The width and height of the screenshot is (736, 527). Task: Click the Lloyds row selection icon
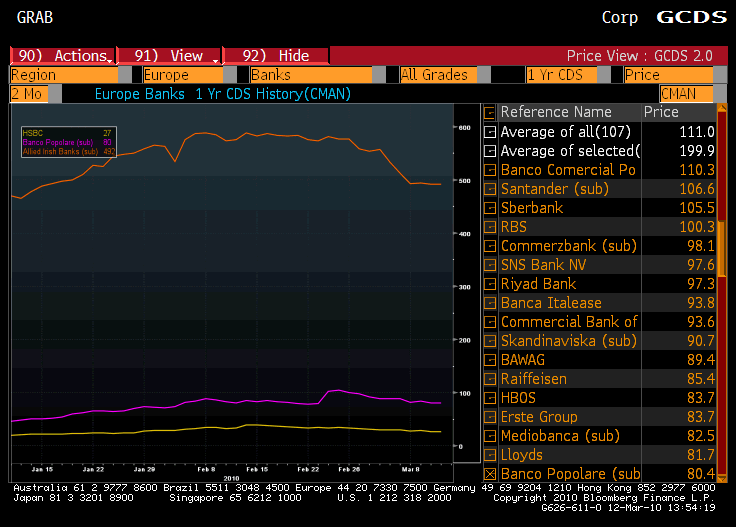point(490,455)
